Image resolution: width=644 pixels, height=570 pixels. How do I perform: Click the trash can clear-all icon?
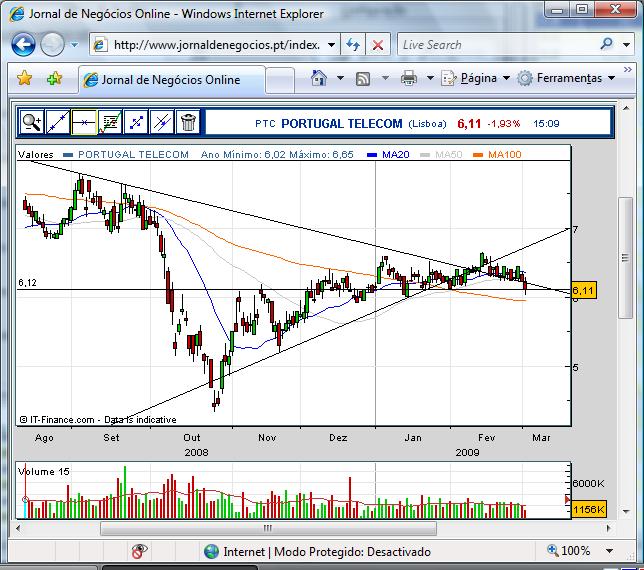[188, 122]
